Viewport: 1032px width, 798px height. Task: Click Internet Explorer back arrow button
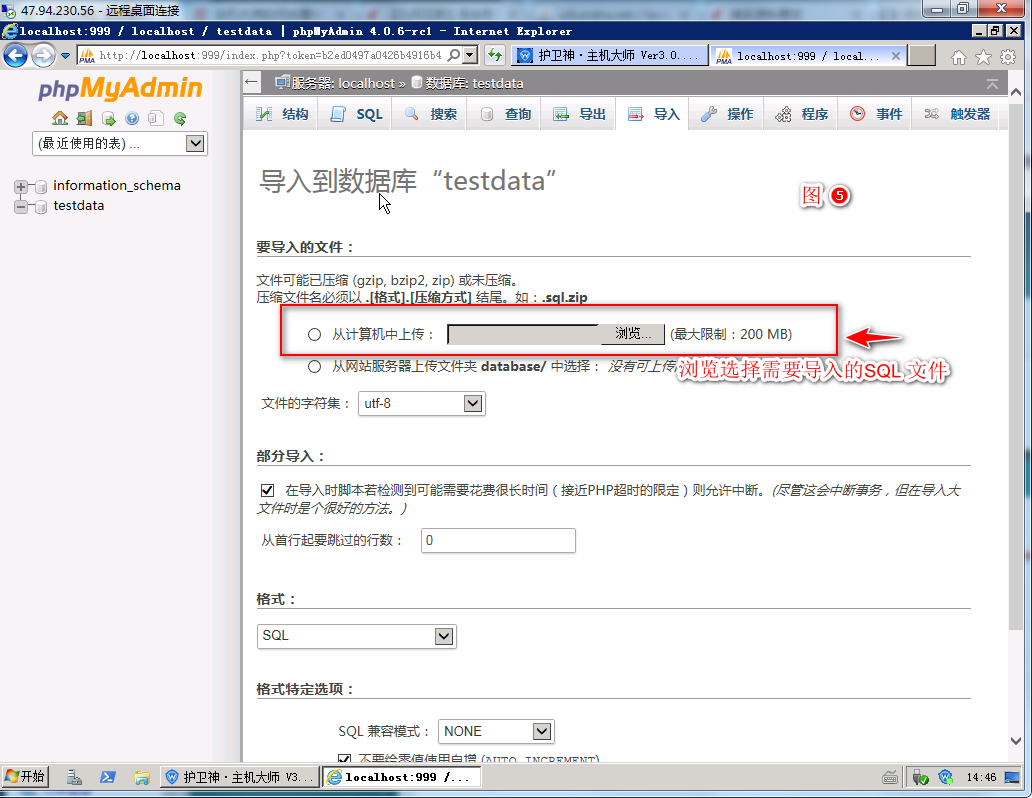(16, 56)
